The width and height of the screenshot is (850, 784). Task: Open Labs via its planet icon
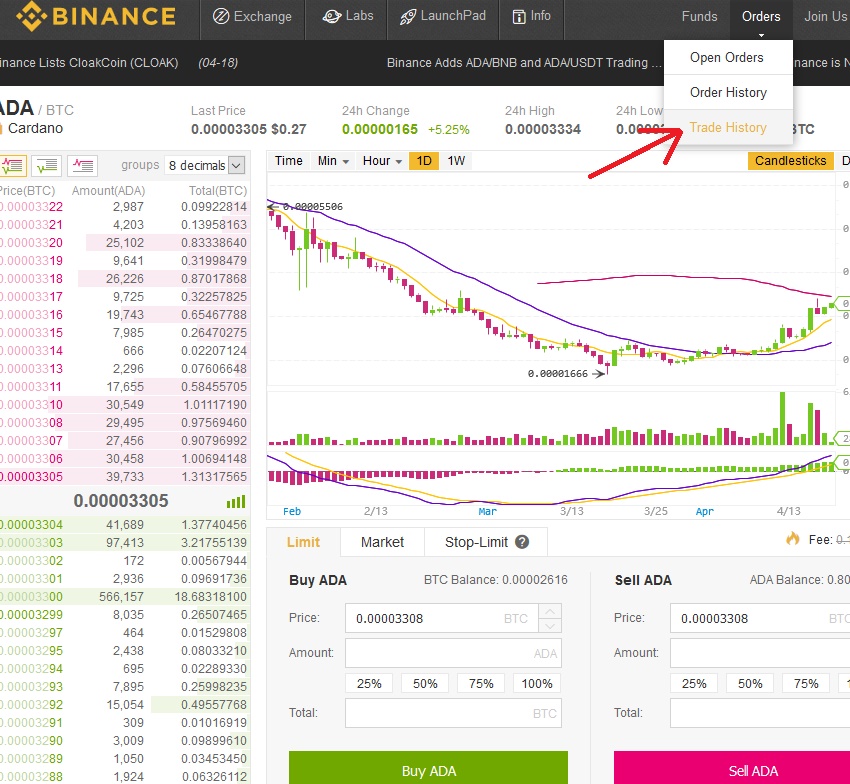(331, 17)
